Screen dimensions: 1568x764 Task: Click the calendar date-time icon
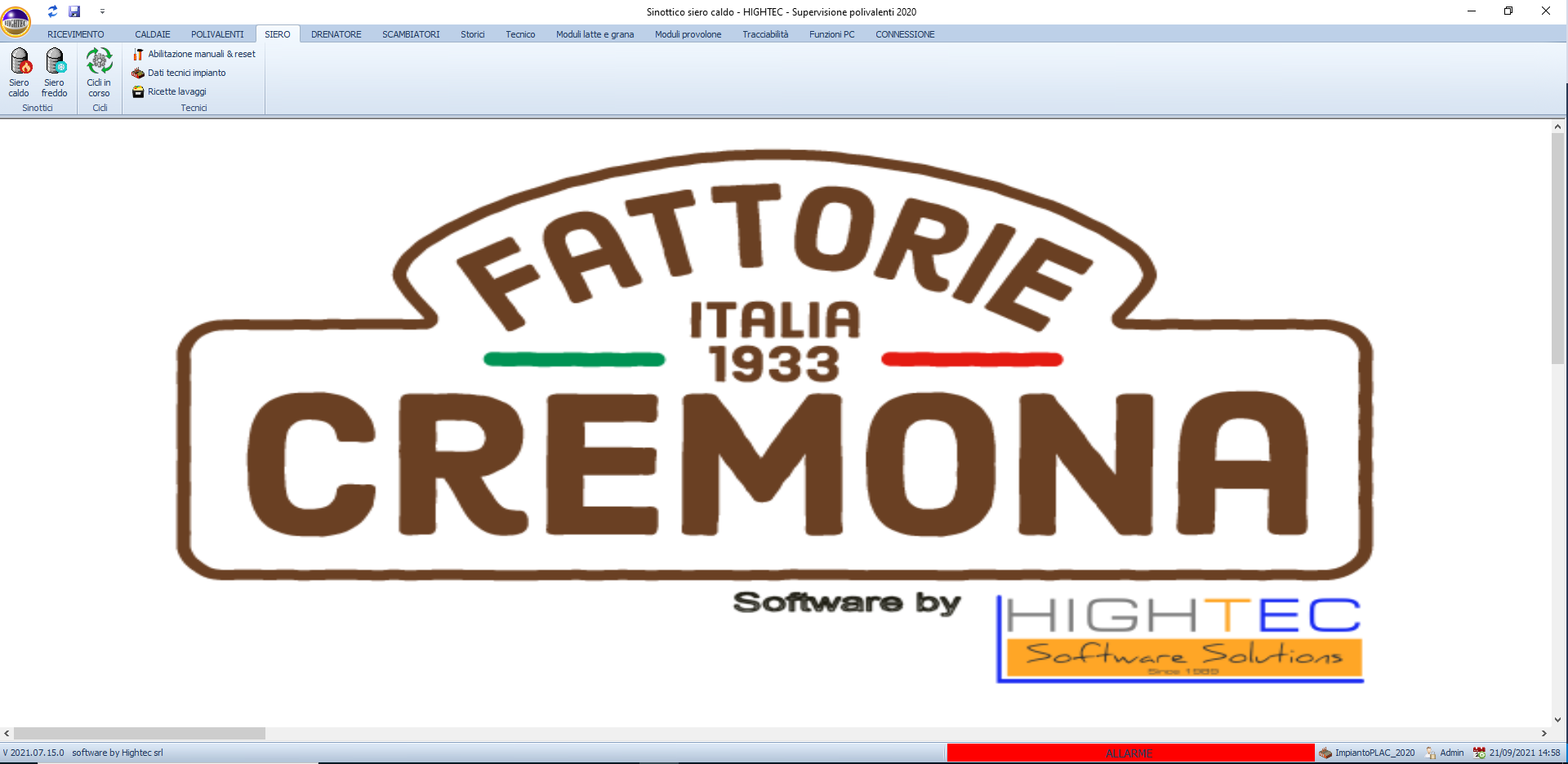click(1479, 753)
